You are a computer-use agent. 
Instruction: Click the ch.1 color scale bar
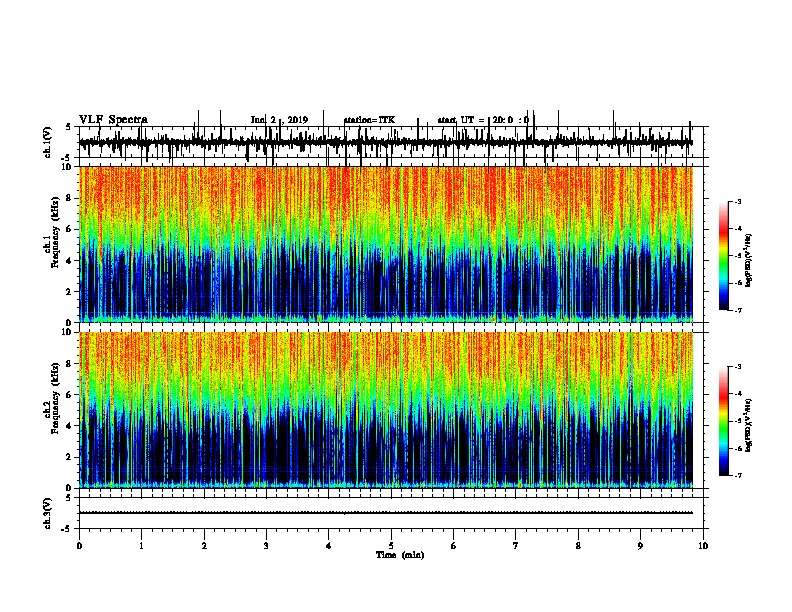(x=724, y=256)
